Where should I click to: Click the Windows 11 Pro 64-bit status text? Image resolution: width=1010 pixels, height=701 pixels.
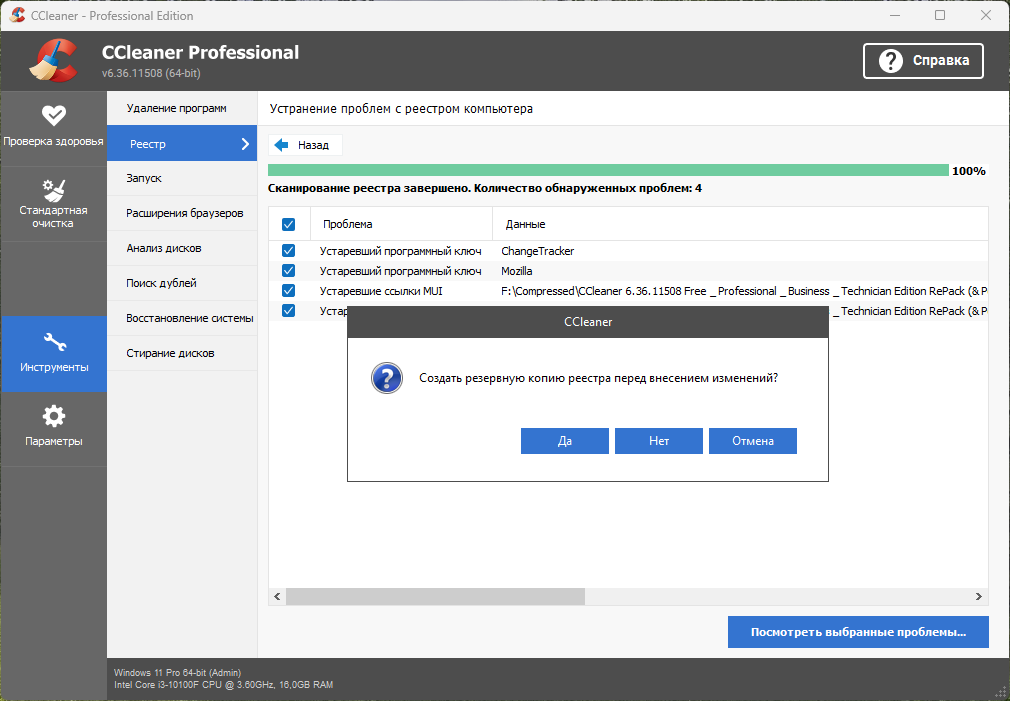[x=178, y=673]
